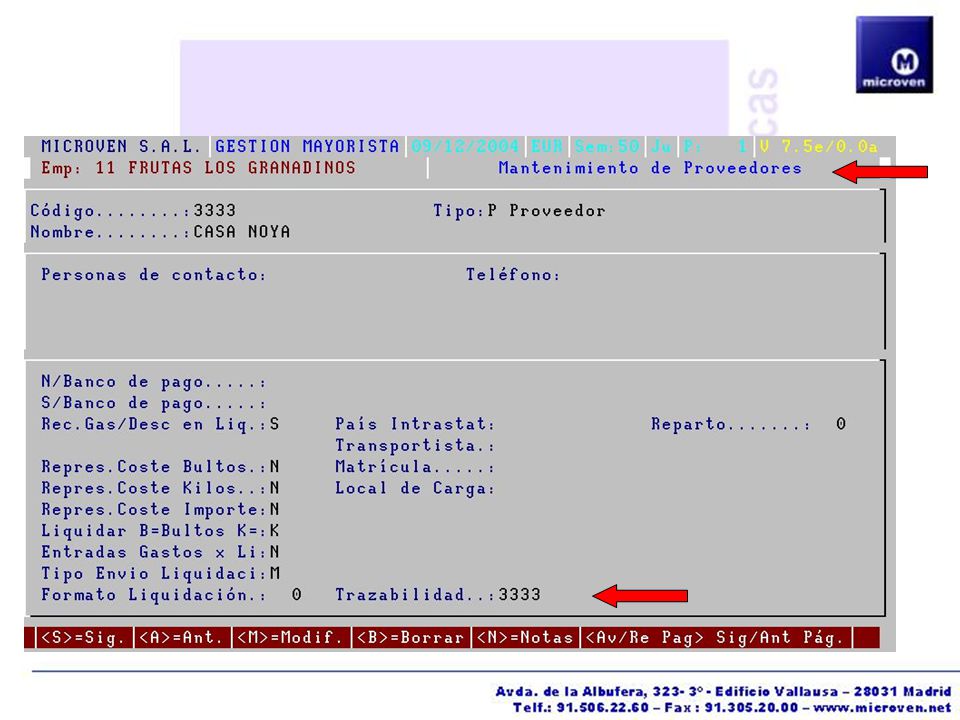Click the Liquidar B=Bultos K= value K
The width and height of the screenshot is (960, 720).
(x=275, y=531)
